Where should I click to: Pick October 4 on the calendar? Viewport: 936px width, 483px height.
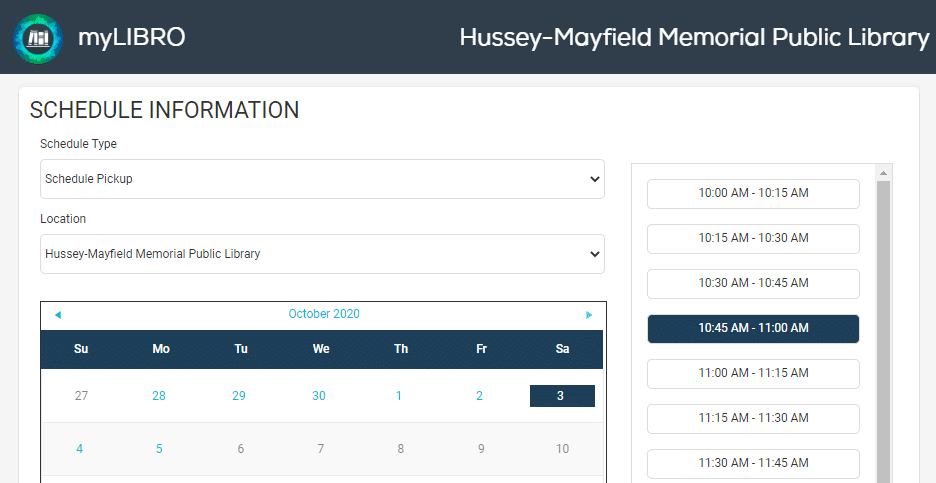pos(79,449)
